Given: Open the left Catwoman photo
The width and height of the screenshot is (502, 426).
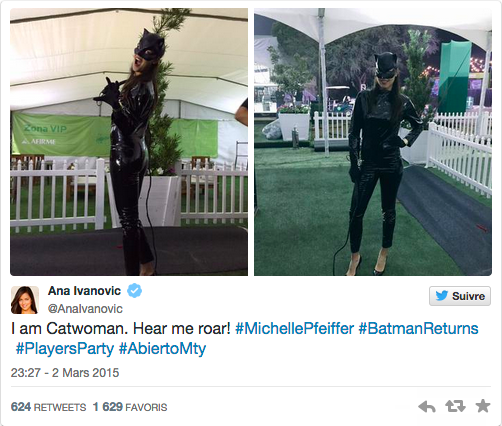Looking at the screenshot, I should 129,142.
